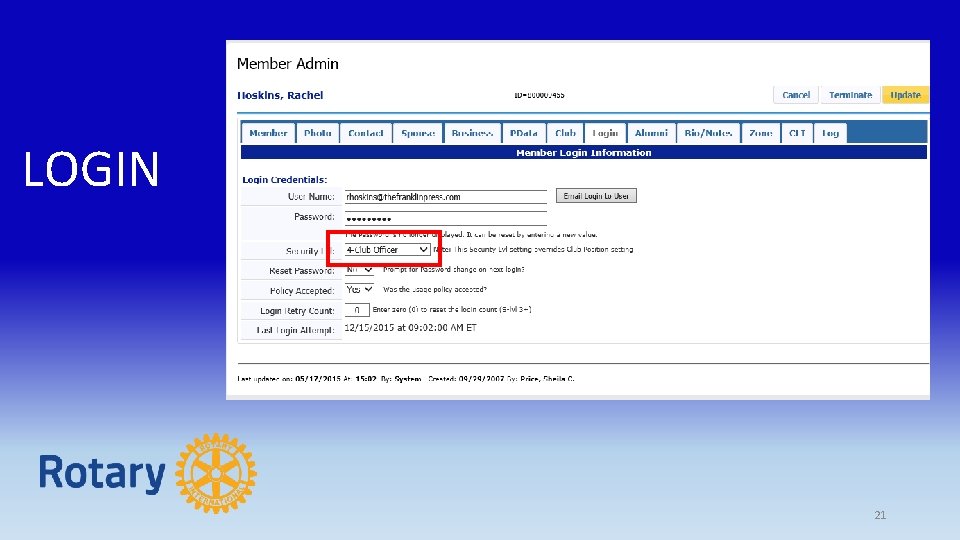Click the yellow Update button
Viewport: 960px width, 540px height.
tap(905, 95)
